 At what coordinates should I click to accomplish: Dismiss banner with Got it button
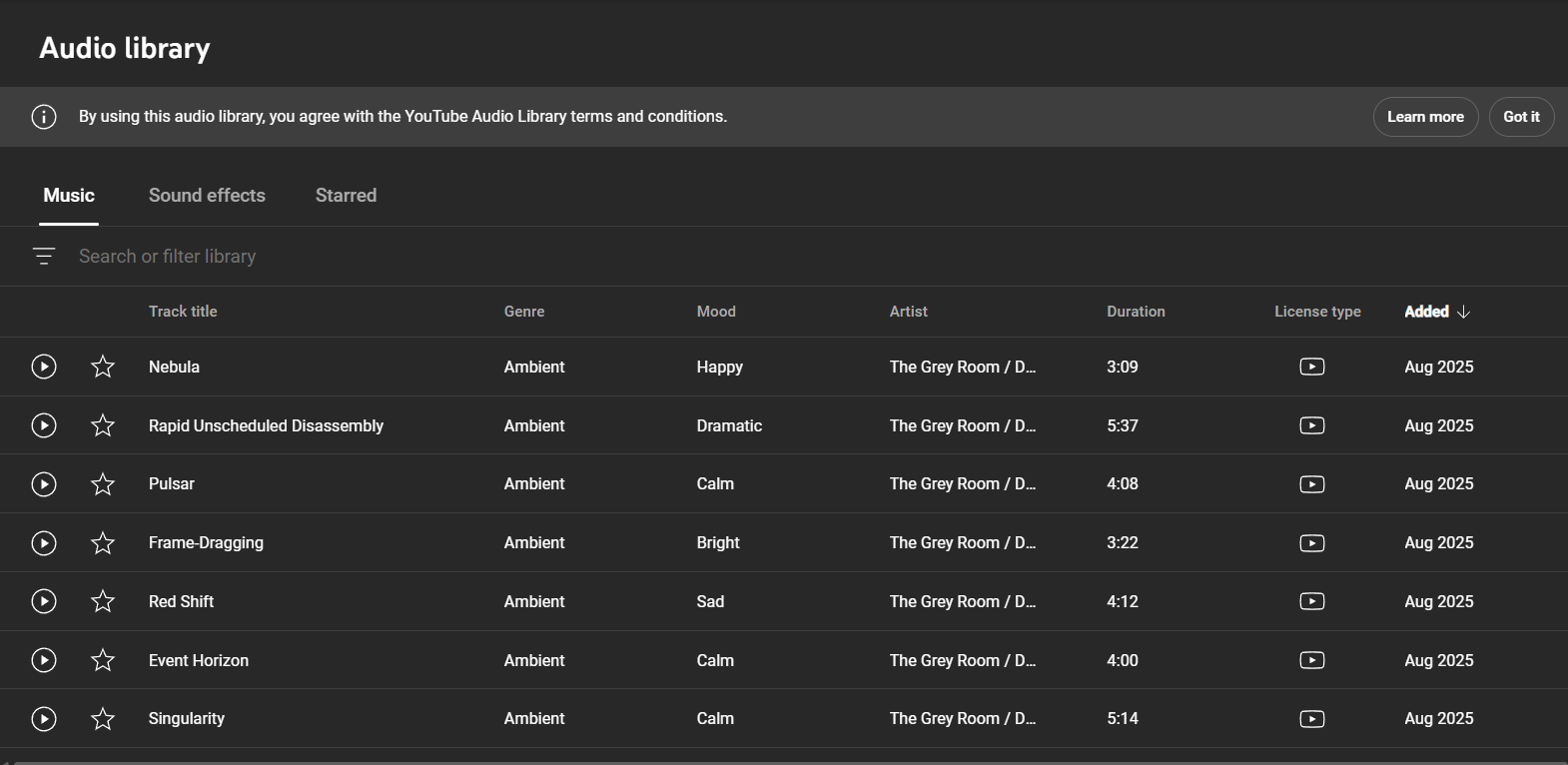[1521, 117]
